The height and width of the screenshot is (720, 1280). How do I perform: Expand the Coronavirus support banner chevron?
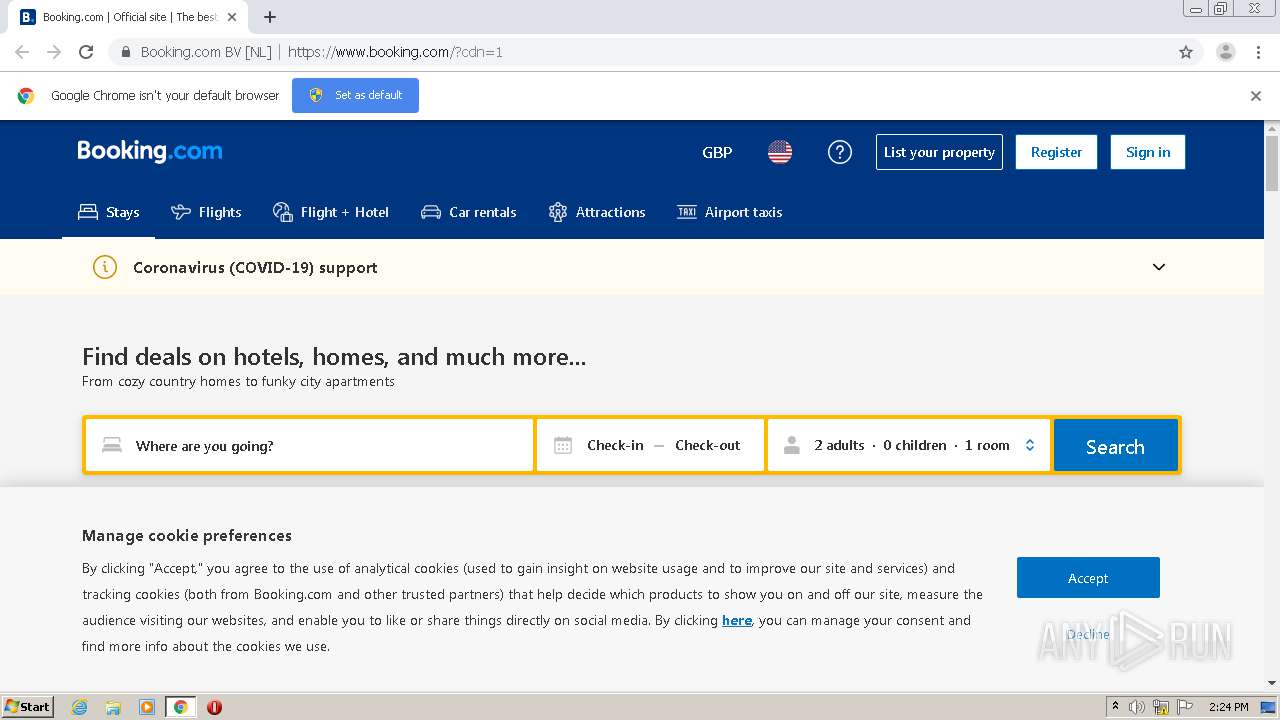1159,267
